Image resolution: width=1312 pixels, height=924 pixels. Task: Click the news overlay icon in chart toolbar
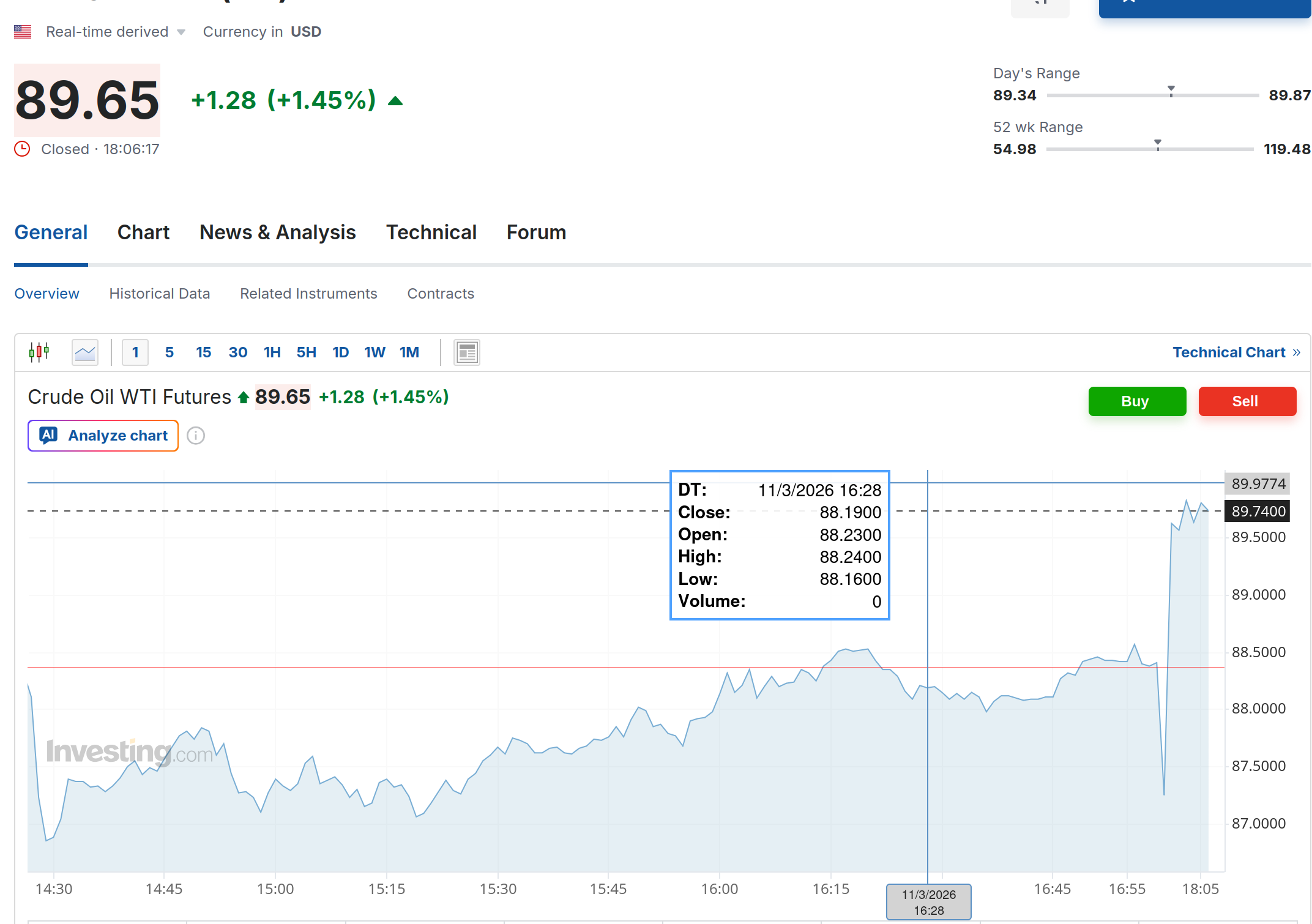coord(467,352)
